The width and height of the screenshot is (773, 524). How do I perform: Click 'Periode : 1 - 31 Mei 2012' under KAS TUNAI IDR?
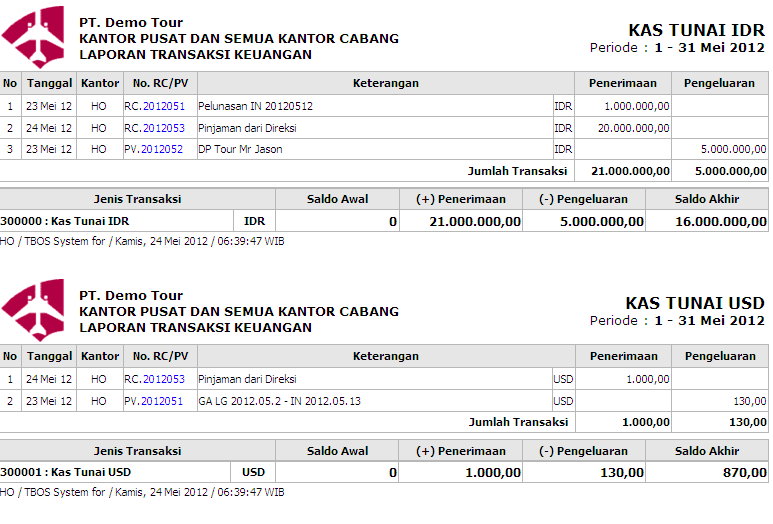point(677,48)
